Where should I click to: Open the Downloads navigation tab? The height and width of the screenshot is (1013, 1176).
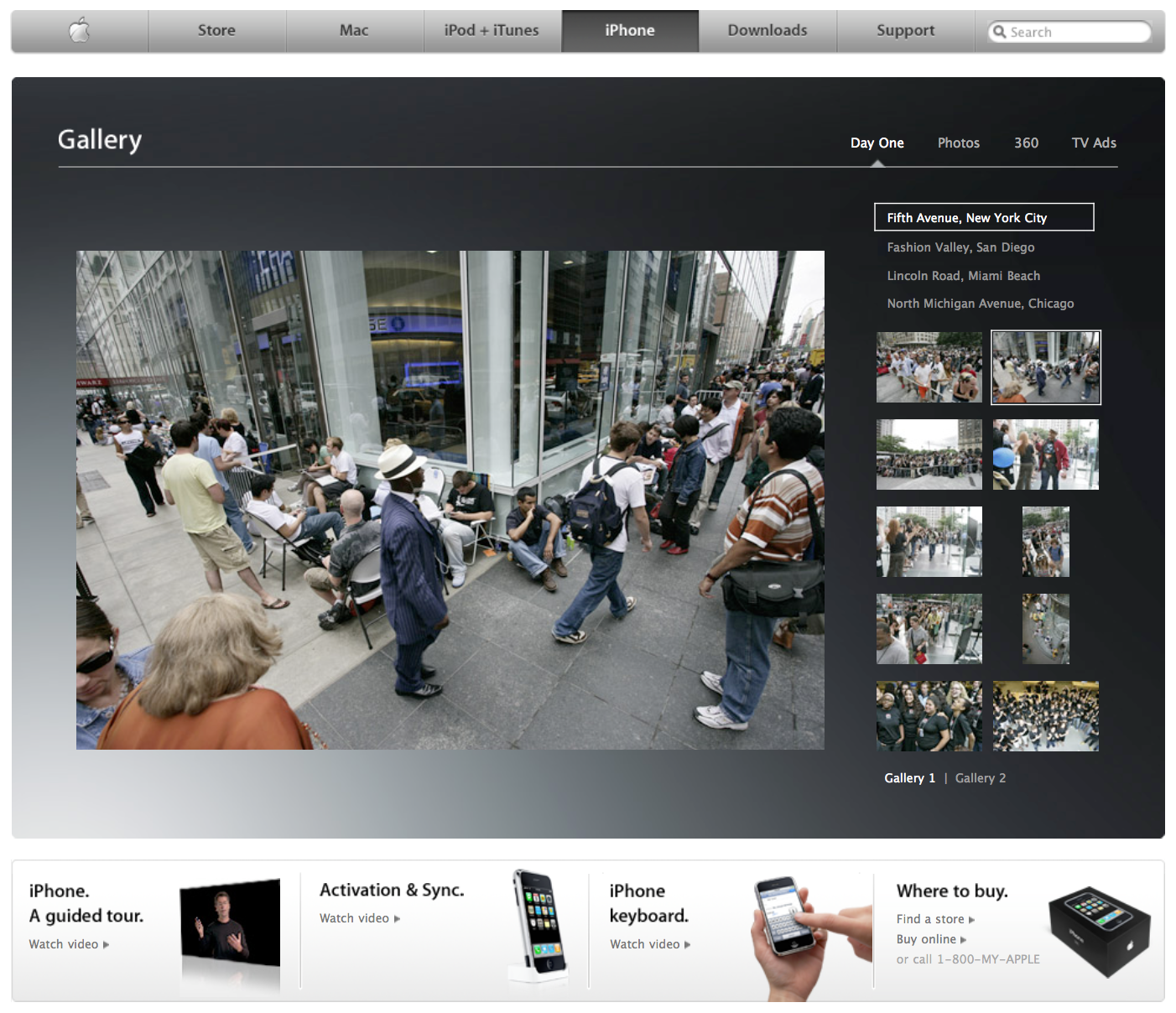point(768,31)
